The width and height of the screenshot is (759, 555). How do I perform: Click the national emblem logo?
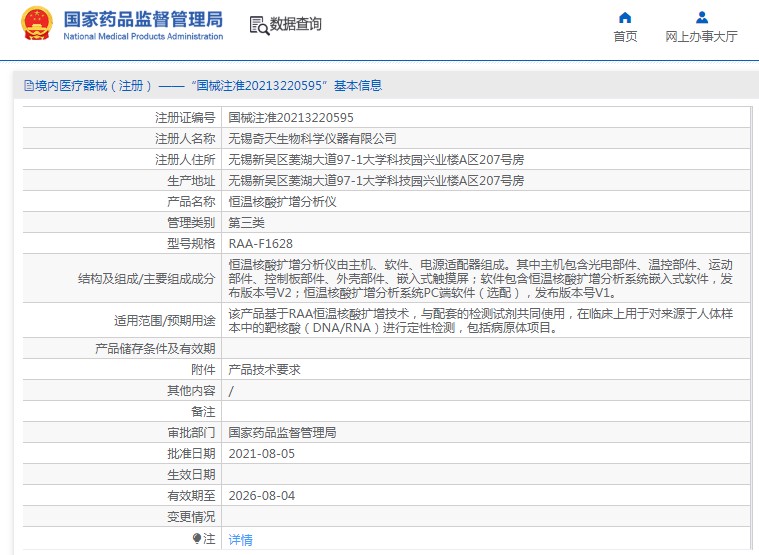(x=37, y=24)
